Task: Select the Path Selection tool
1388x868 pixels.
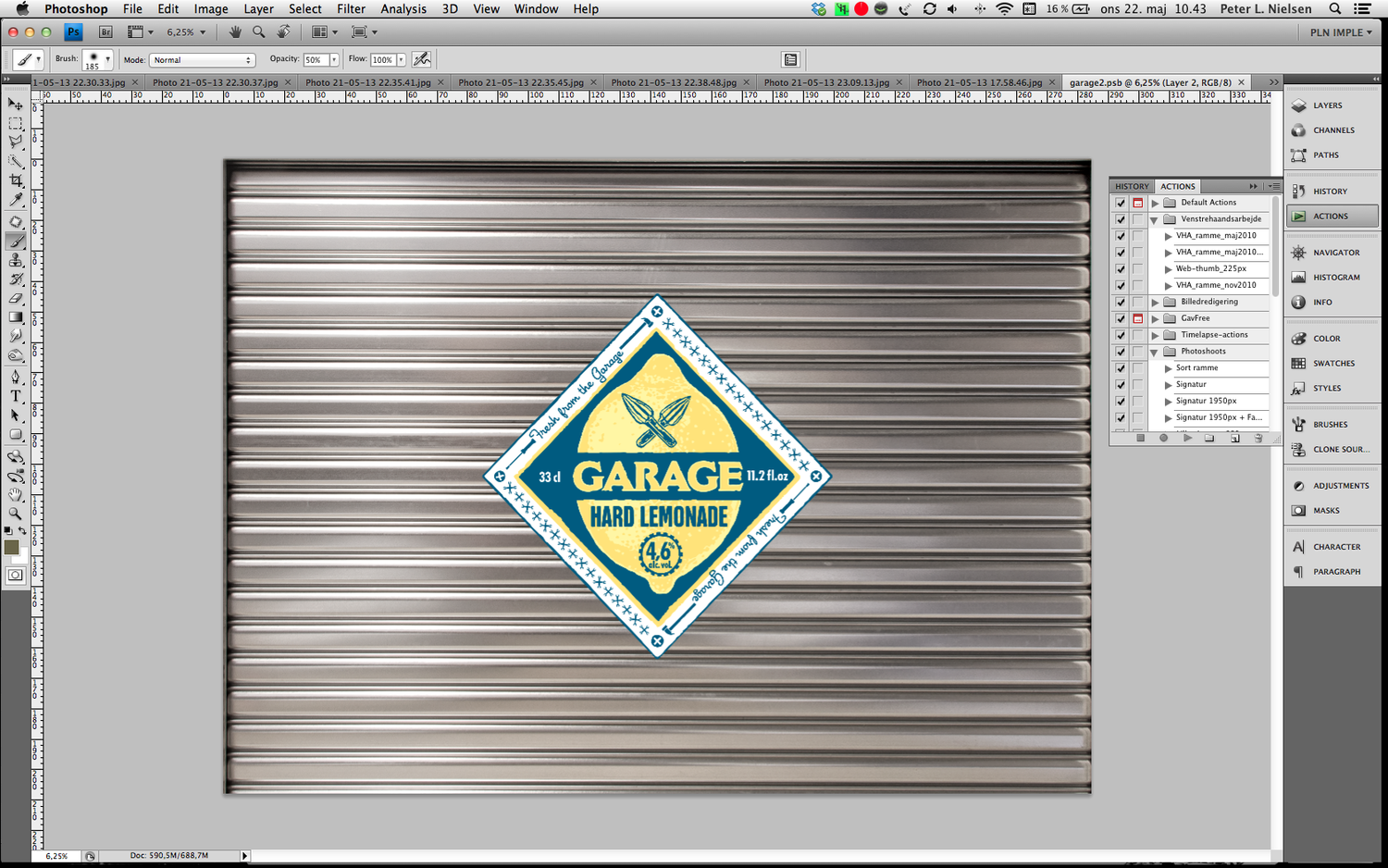Action: pyautogui.click(x=16, y=415)
